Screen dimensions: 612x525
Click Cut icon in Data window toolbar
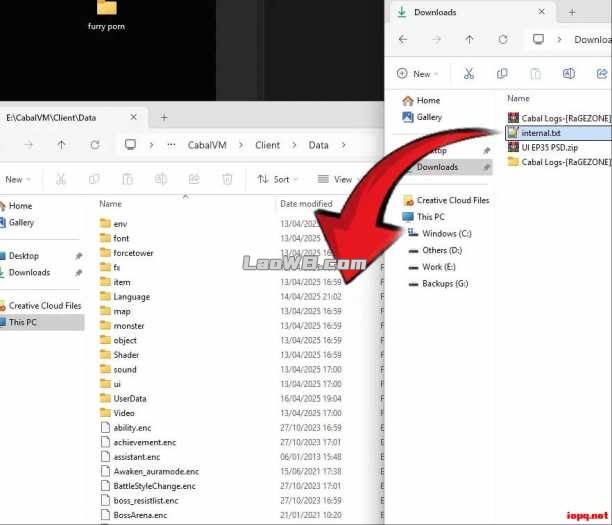point(61,179)
